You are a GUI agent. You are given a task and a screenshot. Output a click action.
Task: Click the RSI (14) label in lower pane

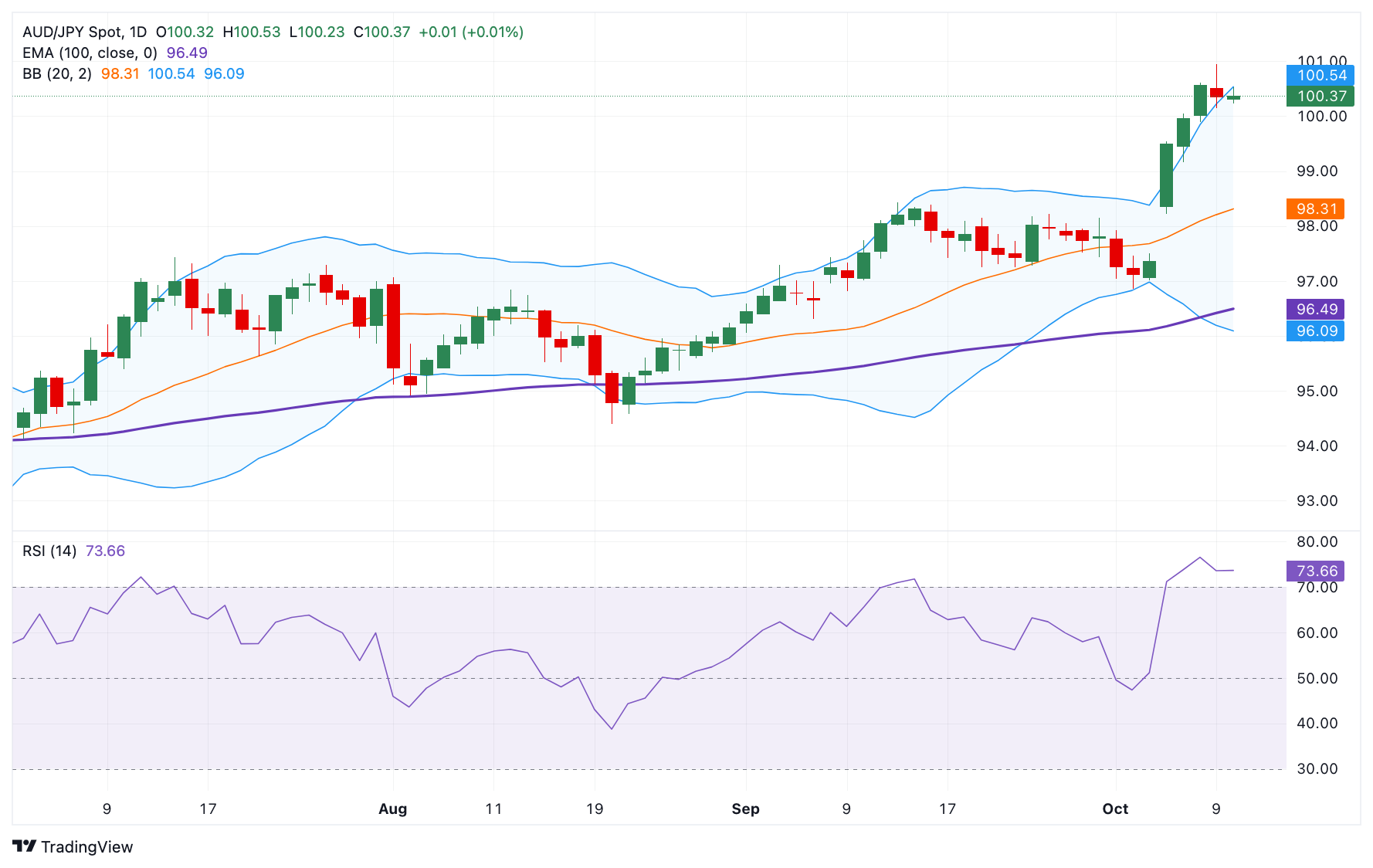(x=47, y=552)
